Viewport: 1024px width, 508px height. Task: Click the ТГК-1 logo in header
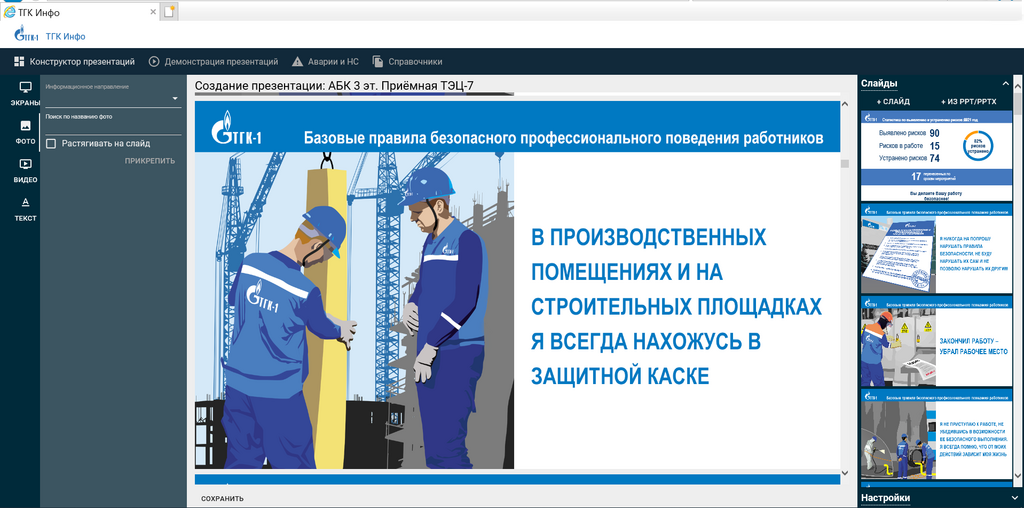(x=27, y=35)
